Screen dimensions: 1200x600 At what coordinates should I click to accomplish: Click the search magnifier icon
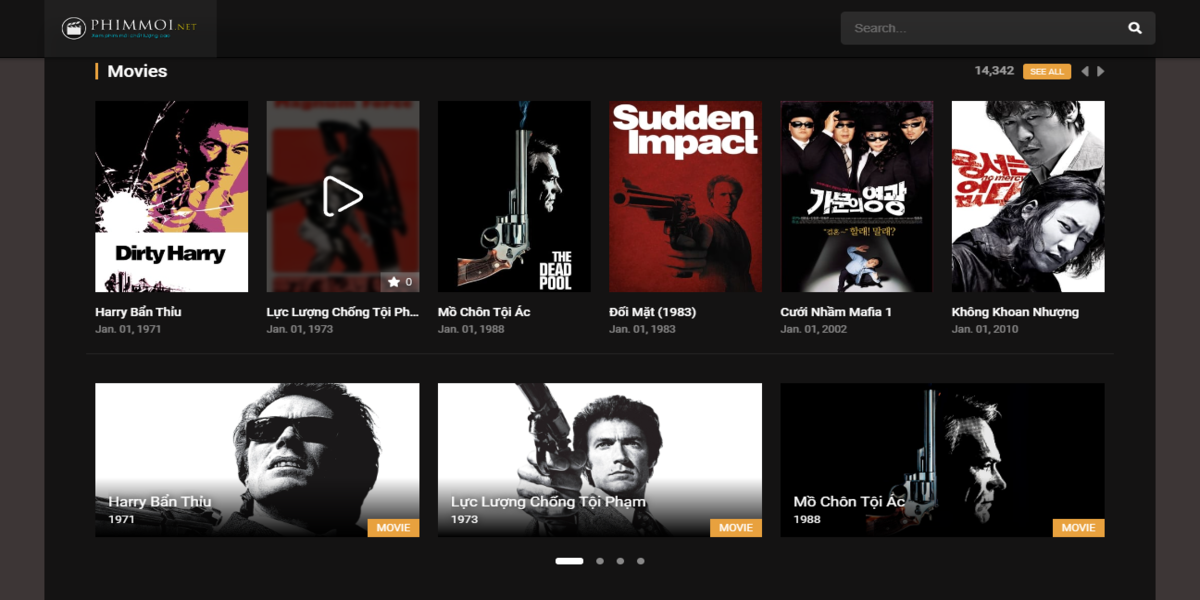(x=1134, y=28)
